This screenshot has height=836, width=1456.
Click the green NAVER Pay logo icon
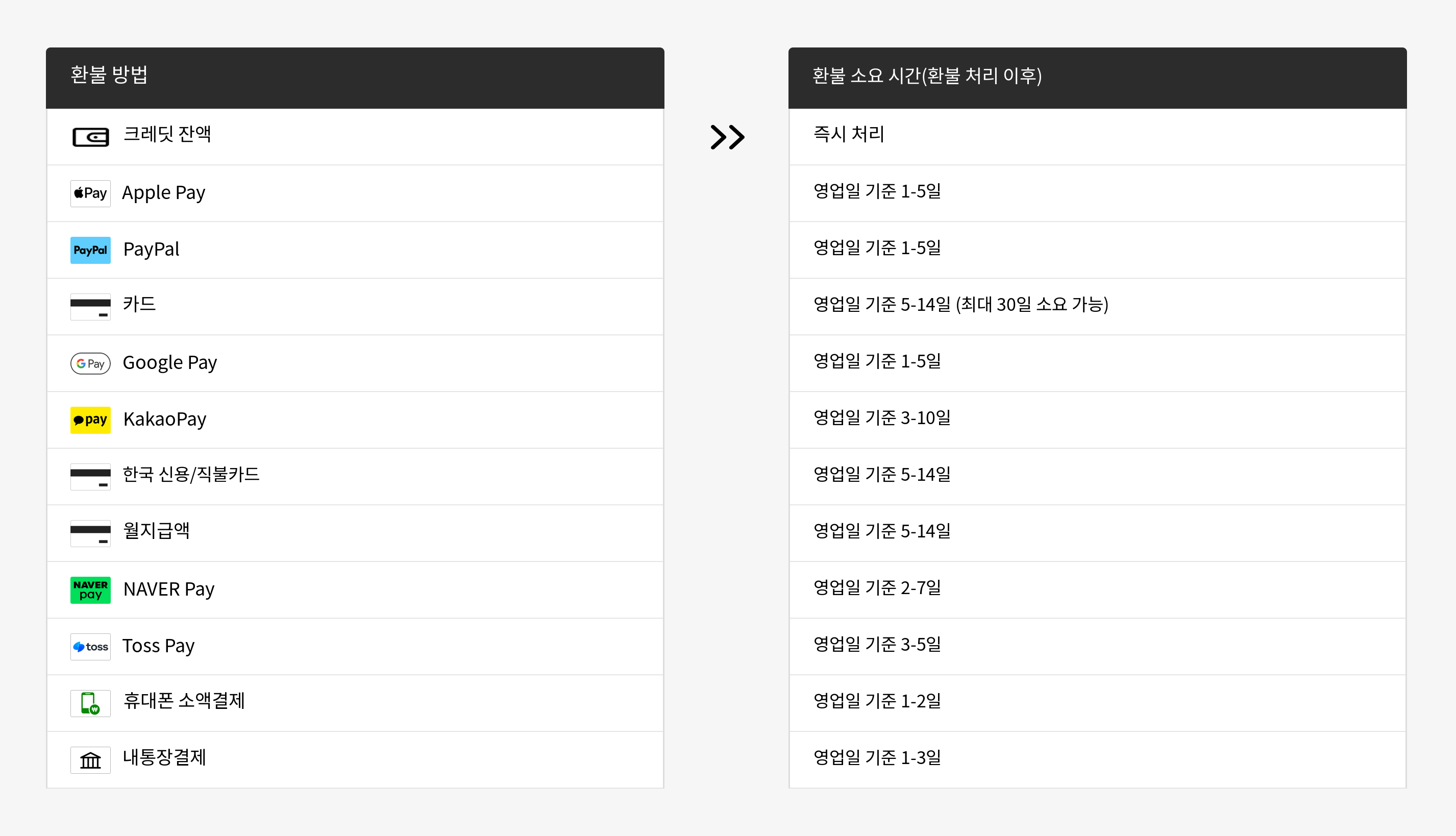90,589
